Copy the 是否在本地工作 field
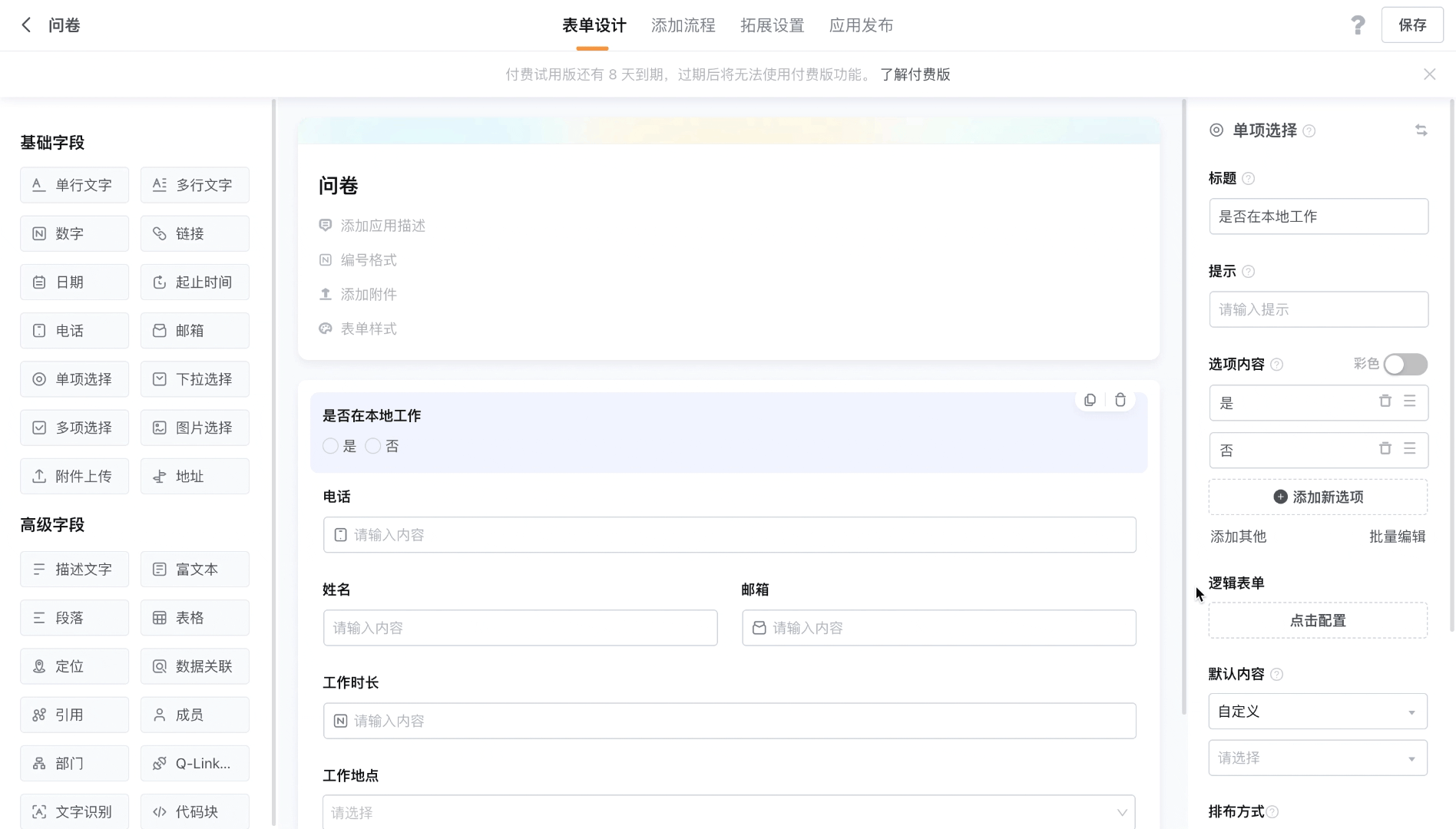 point(1090,400)
